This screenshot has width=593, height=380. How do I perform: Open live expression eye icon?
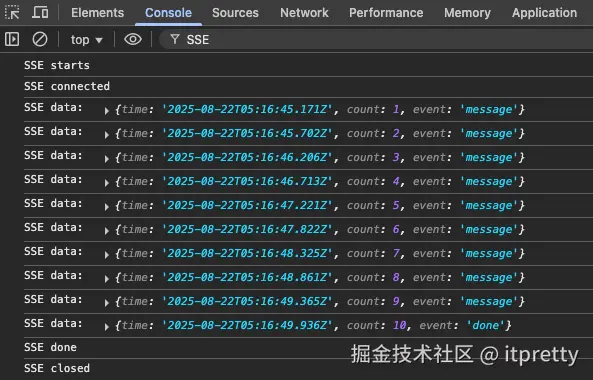click(133, 39)
